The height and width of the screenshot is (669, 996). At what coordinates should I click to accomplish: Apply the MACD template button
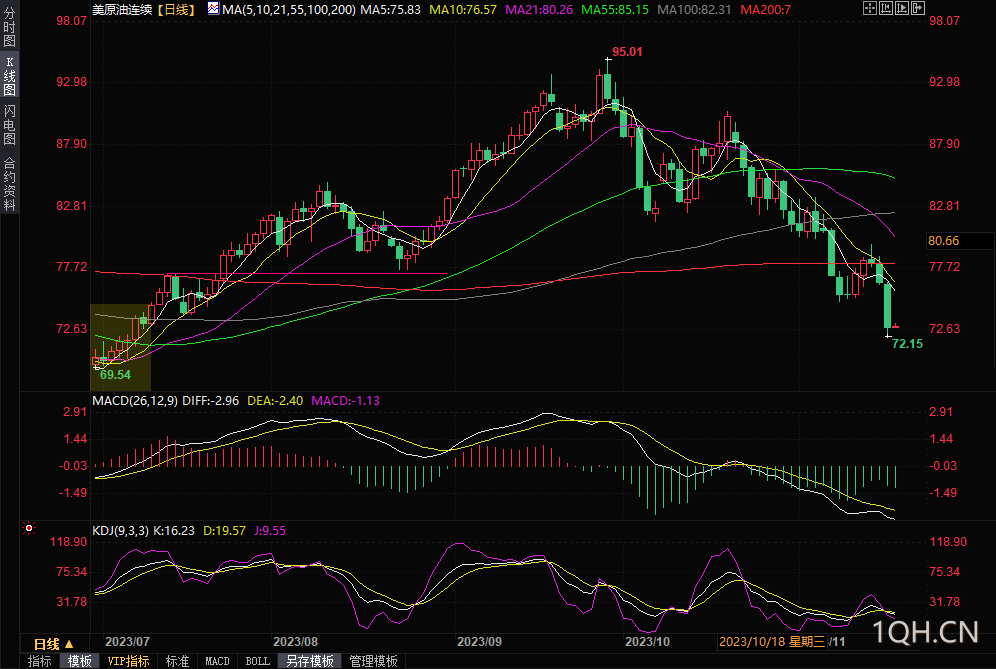[217, 661]
